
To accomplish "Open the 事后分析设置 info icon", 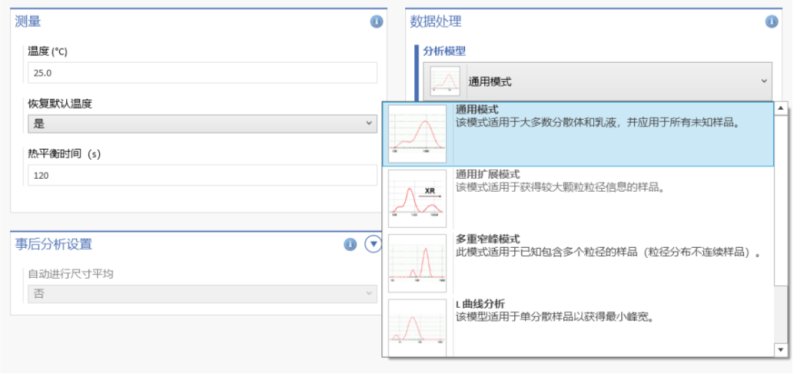I will click(350, 244).
